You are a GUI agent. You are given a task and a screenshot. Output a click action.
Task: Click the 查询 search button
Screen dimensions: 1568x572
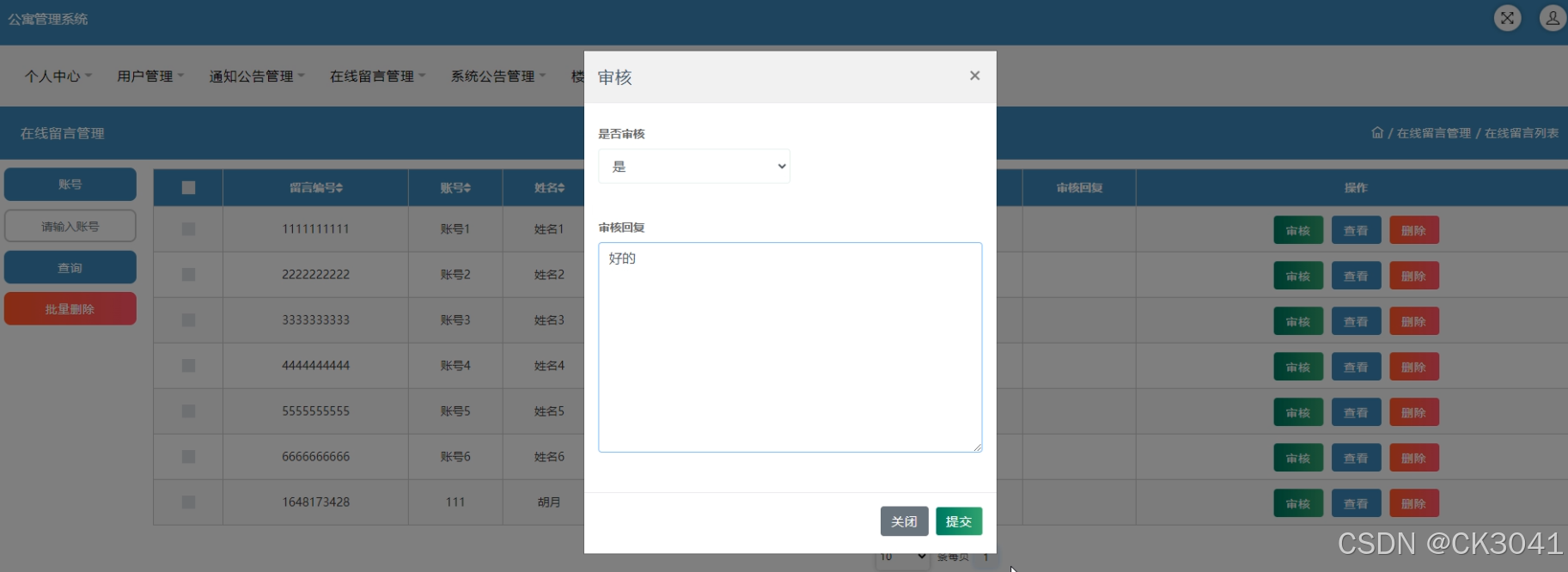pos(70,268)
